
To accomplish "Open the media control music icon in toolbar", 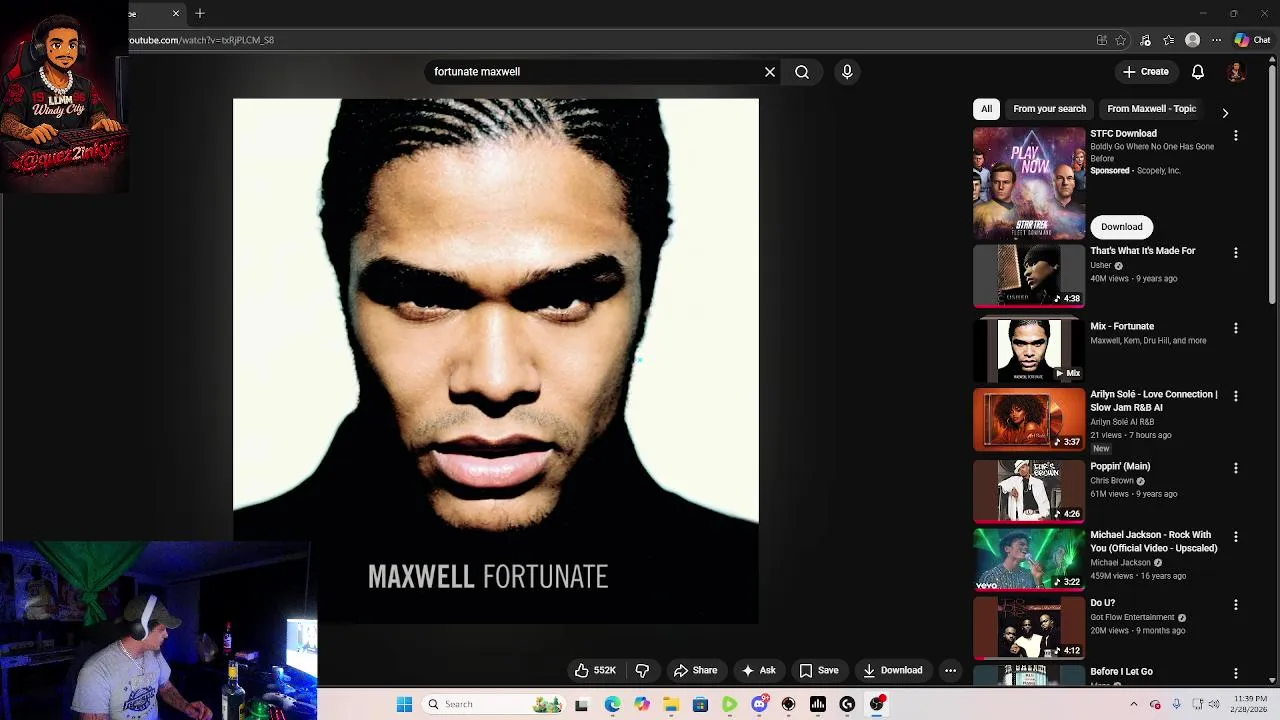I will tap(1145, 40).
